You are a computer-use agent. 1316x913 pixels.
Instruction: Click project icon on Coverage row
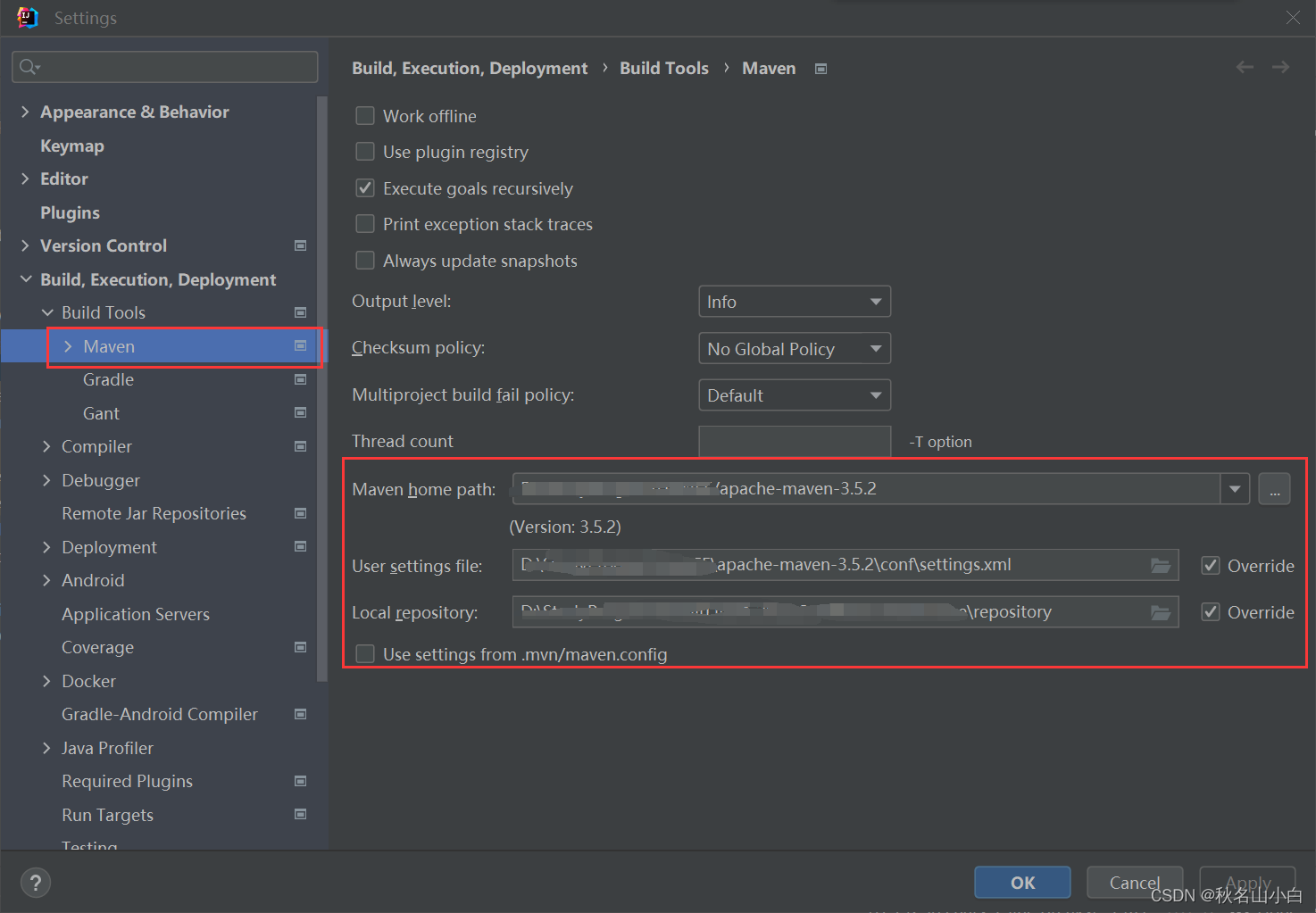click(x=301, y=647)
